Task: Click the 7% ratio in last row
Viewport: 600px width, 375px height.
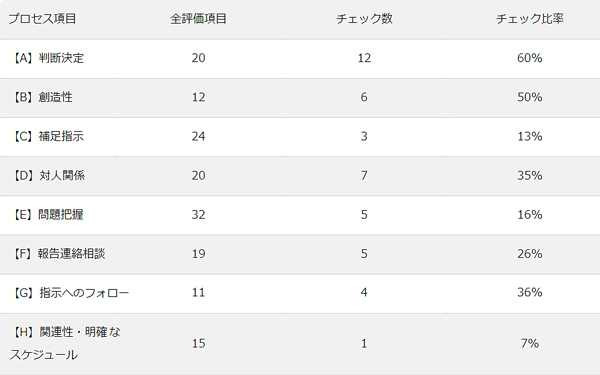Action: pyautogui.click(x=530, y=343)
